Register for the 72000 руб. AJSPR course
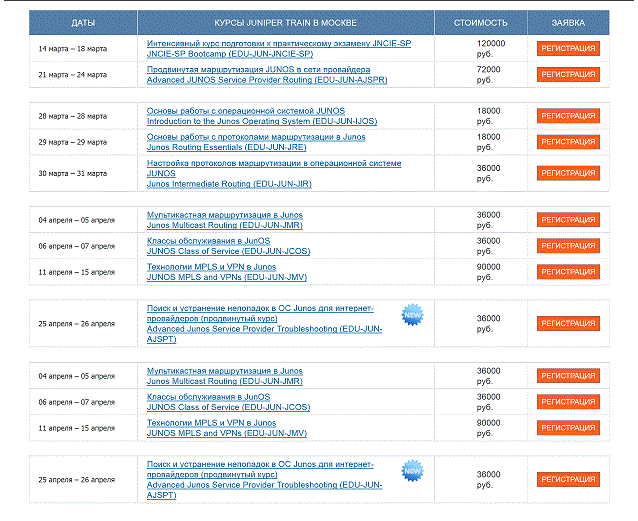 [x=568, y=74]
